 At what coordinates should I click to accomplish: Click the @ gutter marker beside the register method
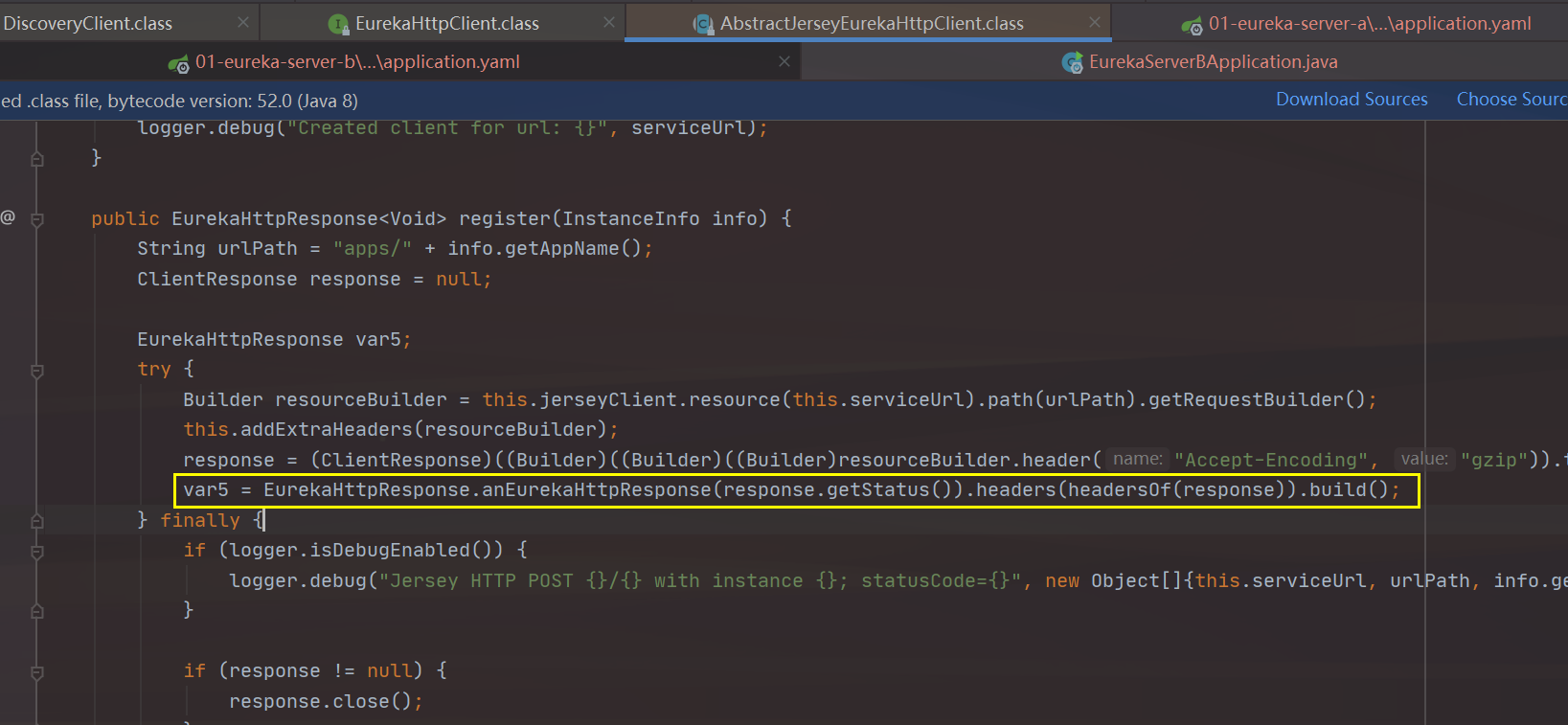tap(8, 217)
